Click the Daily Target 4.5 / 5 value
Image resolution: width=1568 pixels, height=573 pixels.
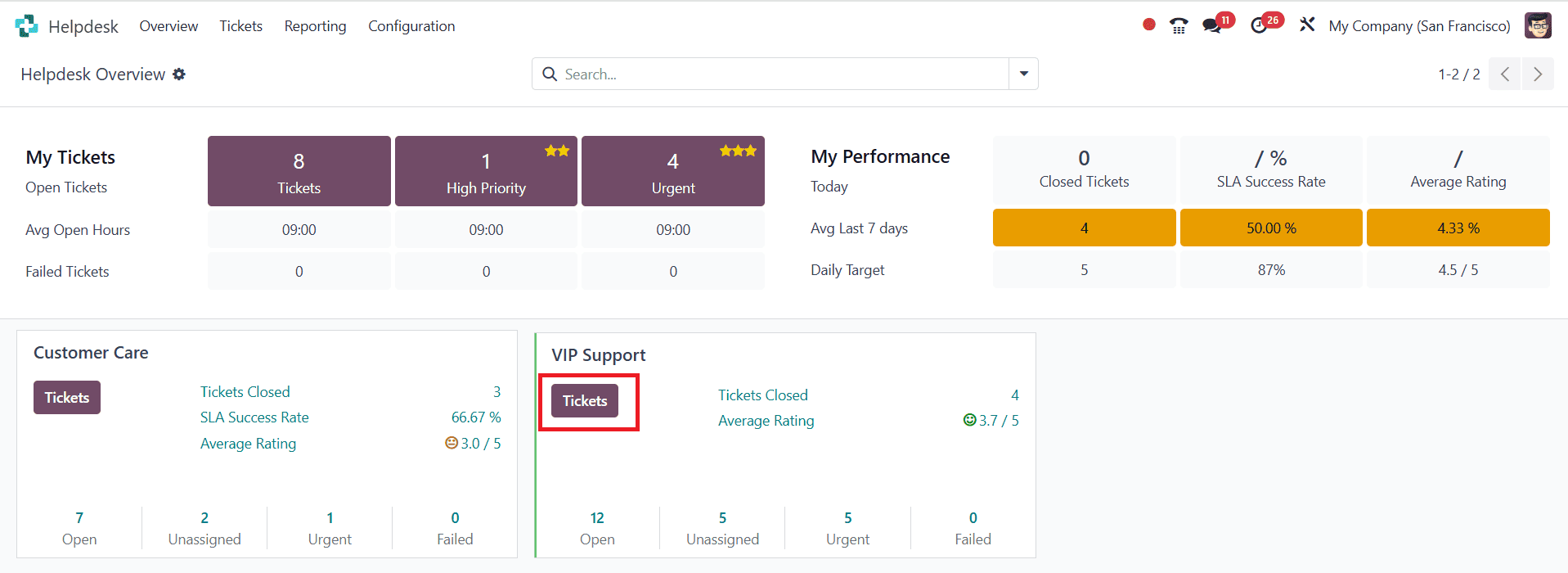1458,270
